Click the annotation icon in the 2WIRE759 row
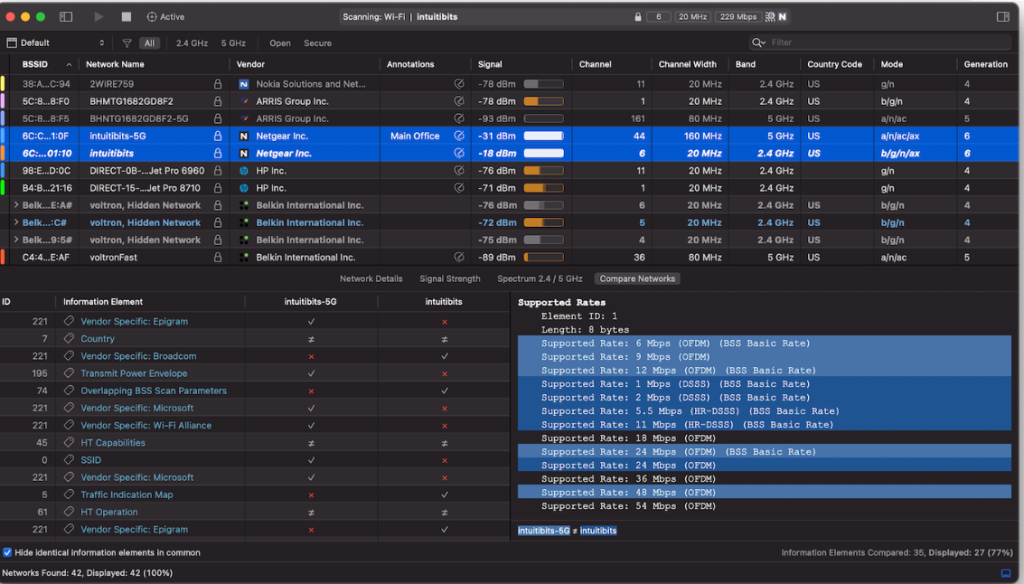This screenshot has height=584, width=1024. pyautogui.click(x=459, y=84)
